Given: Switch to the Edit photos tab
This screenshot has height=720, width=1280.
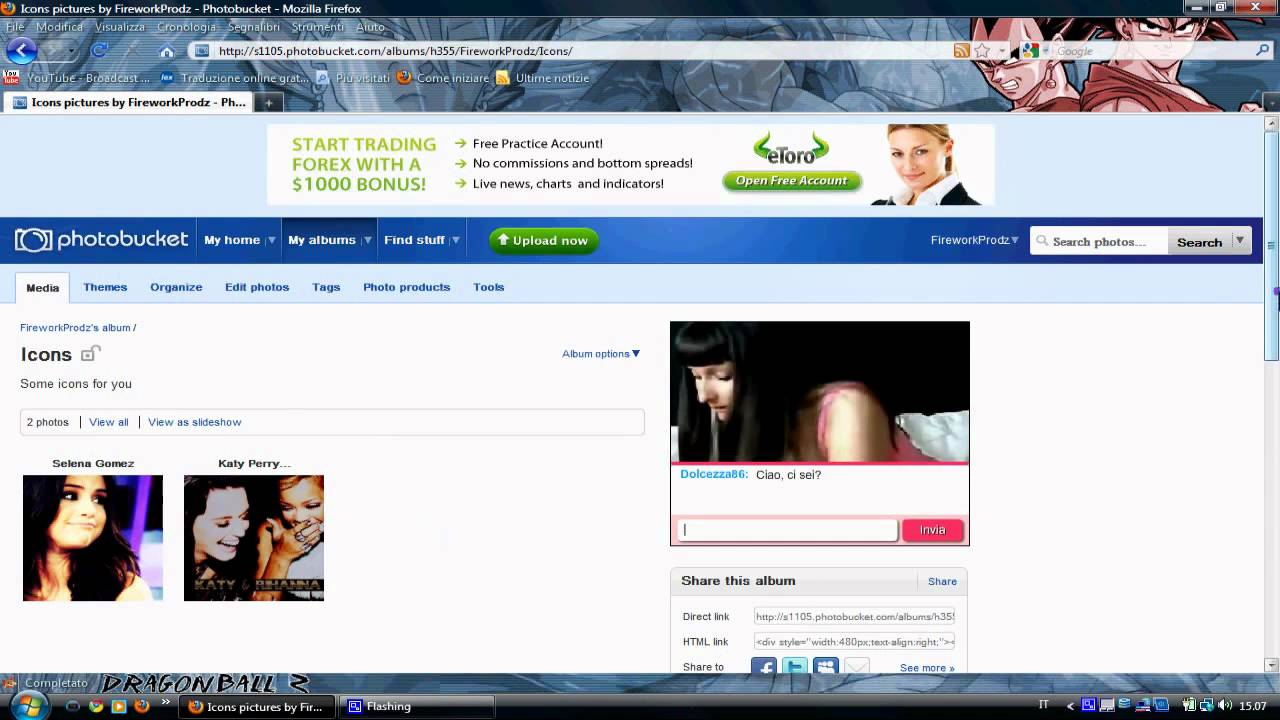Looking at the screenshot, I should [257, 287].
